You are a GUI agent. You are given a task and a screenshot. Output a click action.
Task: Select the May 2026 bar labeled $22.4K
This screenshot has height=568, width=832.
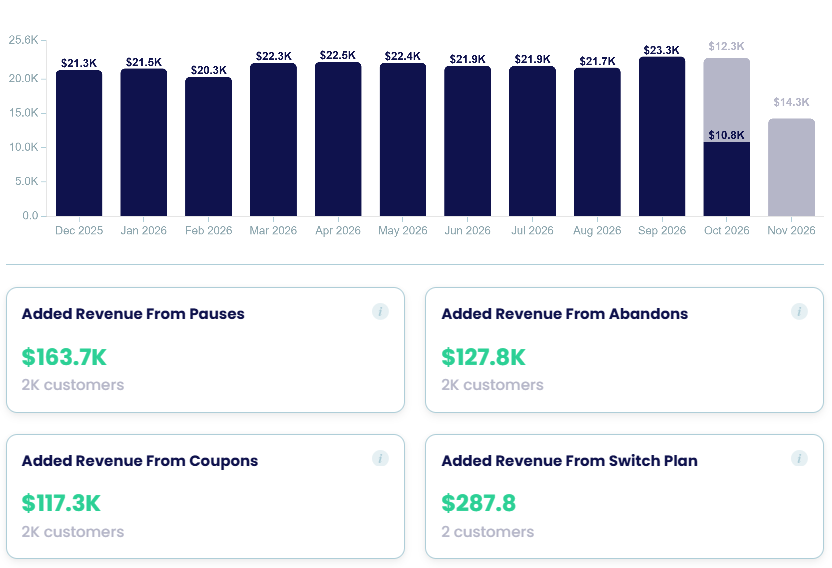coord(403,140)
